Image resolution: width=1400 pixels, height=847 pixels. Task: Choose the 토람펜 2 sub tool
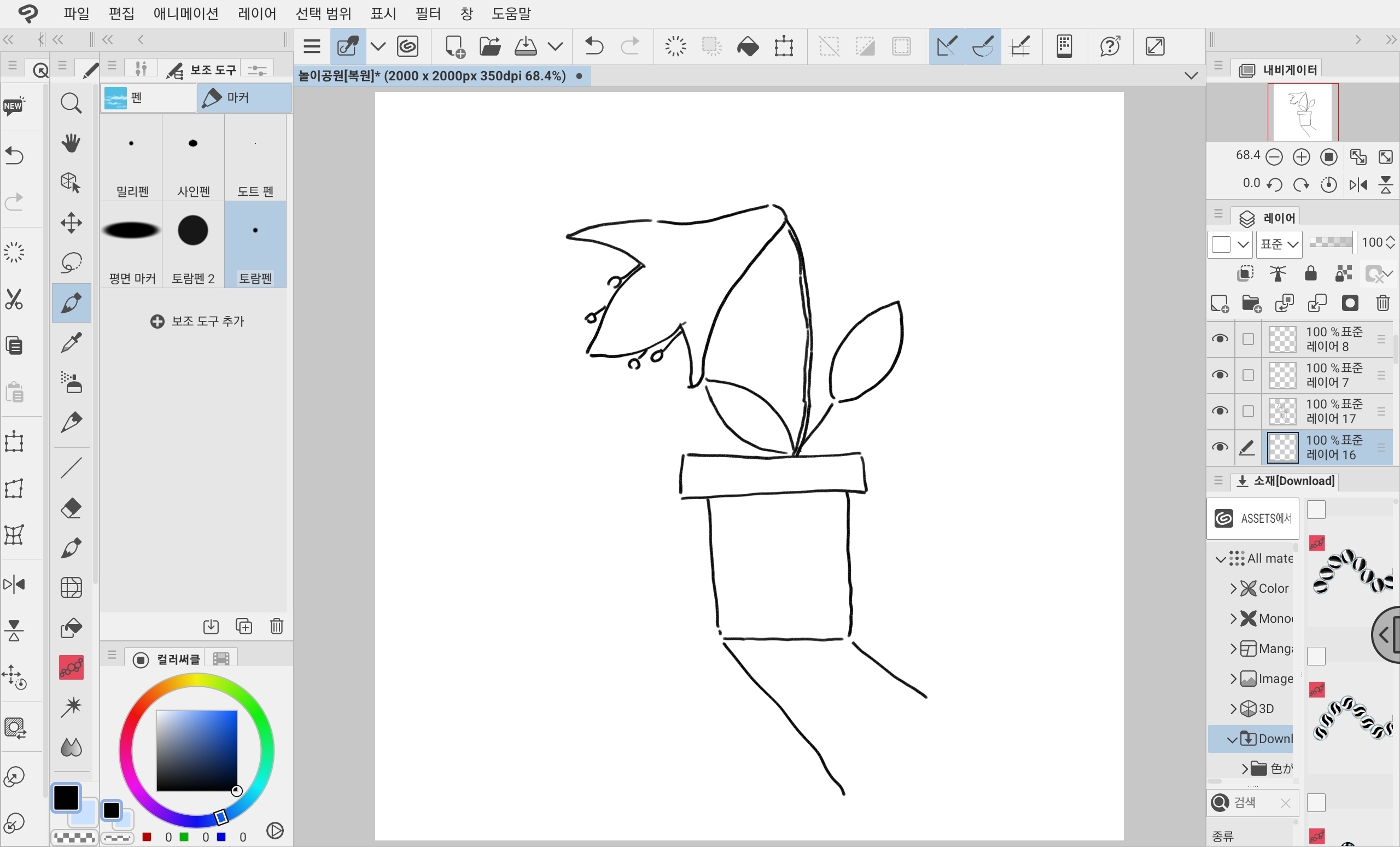click(193, 245)
